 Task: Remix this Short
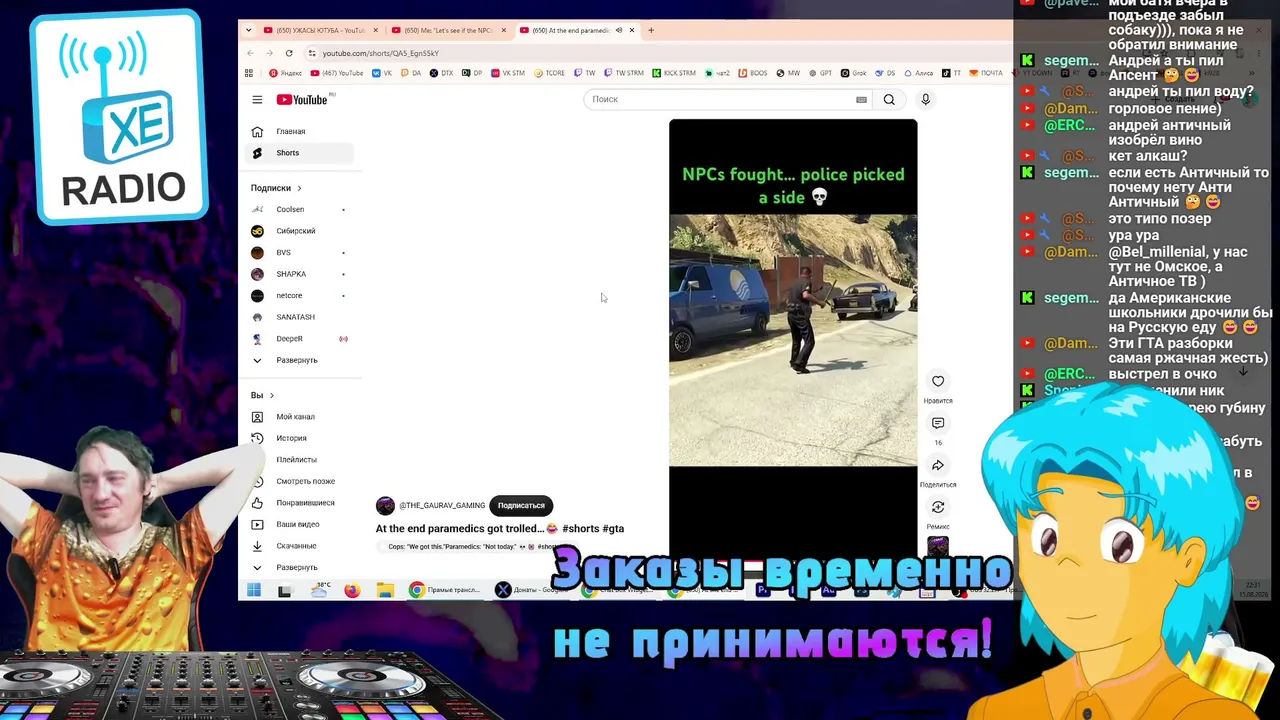tap(938, 507)
